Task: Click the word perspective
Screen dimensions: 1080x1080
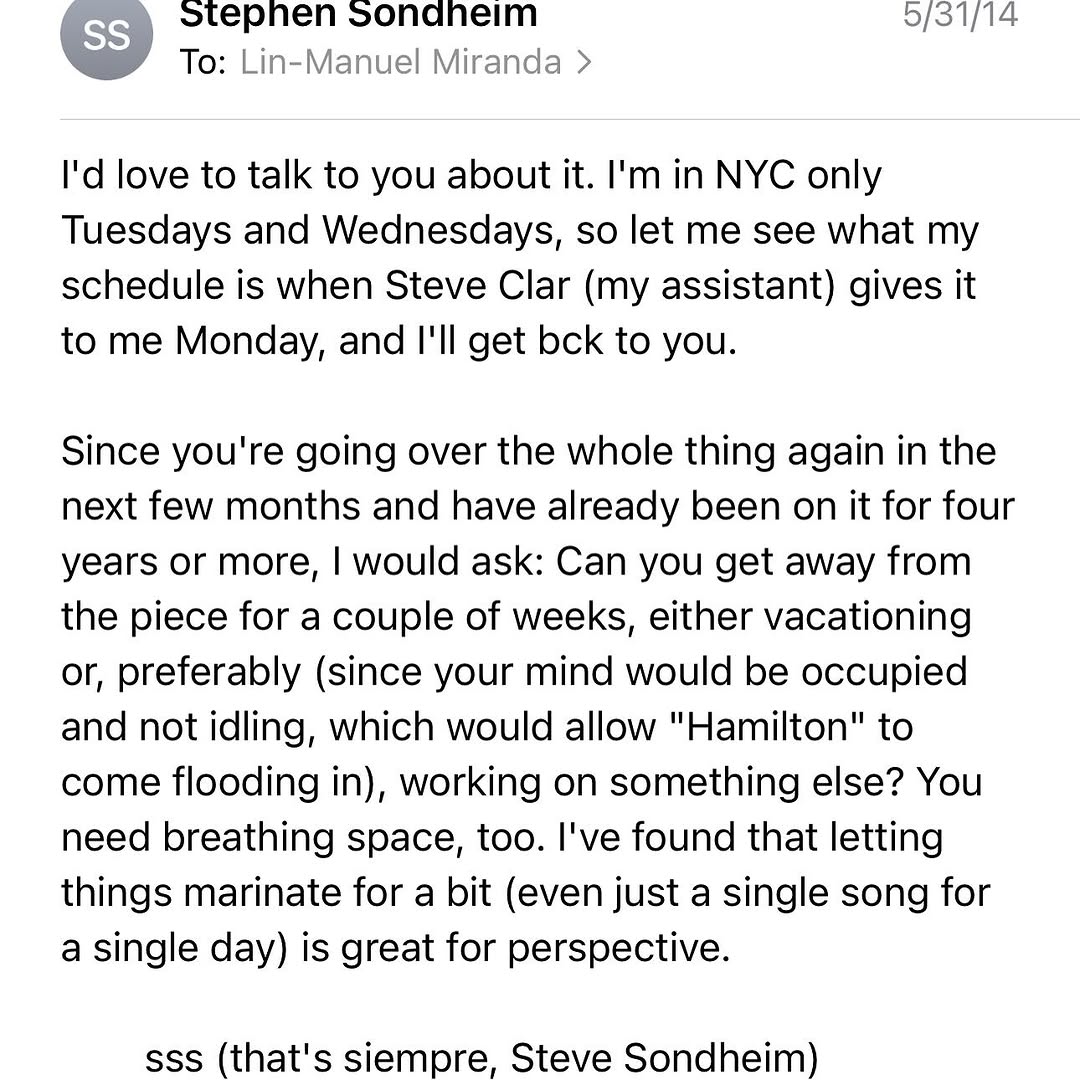Action: [x=619, y=949]
